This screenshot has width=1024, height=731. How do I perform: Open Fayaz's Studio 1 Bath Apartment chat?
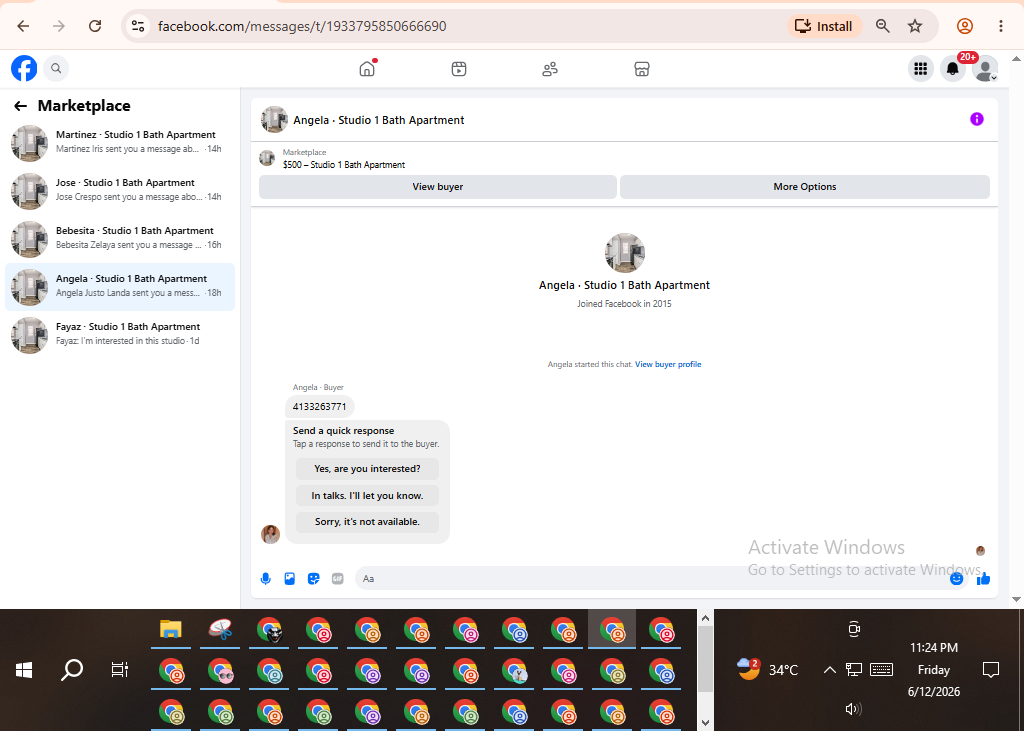[x=120, y=334]
